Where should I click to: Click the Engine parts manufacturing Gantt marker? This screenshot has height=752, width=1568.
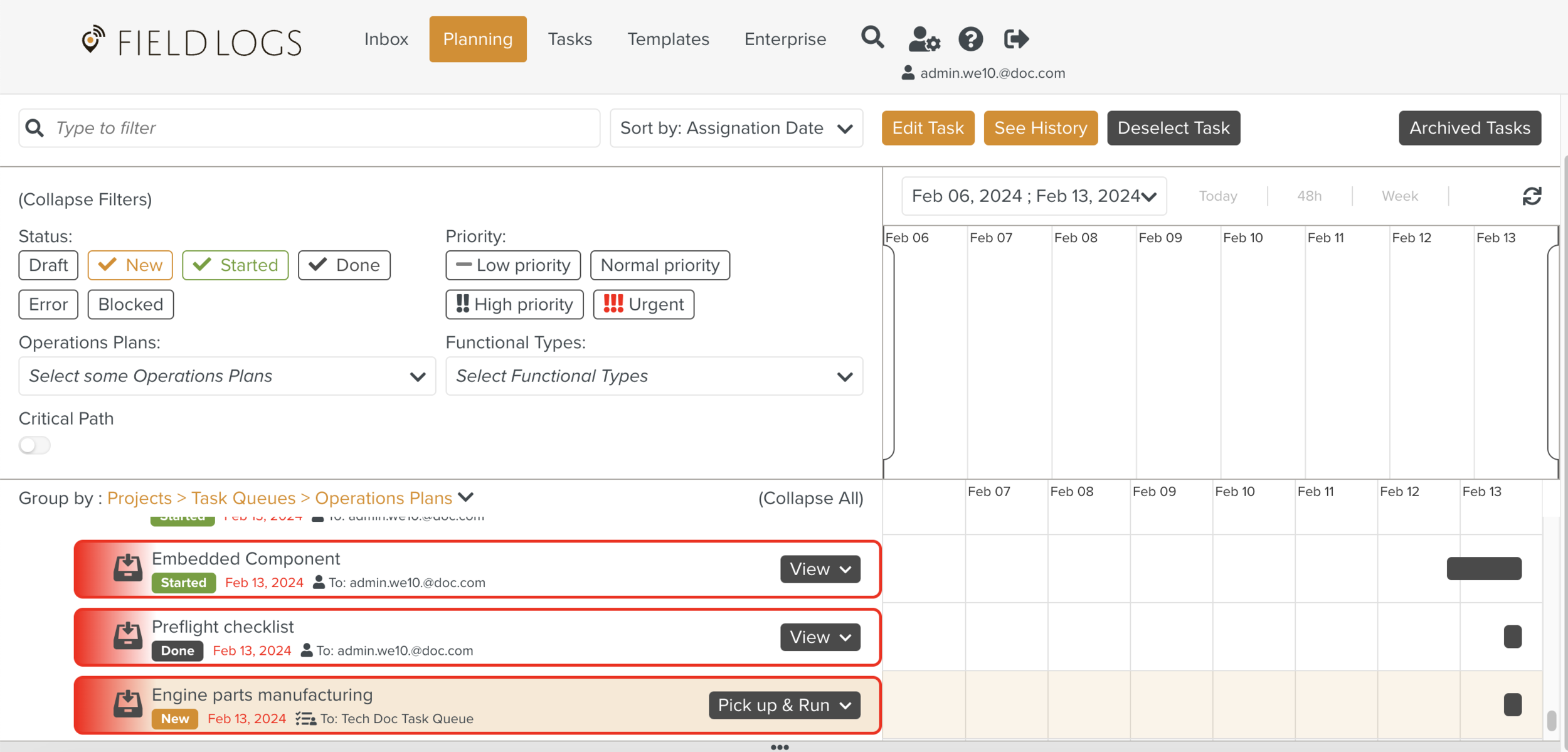pyautogui.click(x=1512, y=705)
